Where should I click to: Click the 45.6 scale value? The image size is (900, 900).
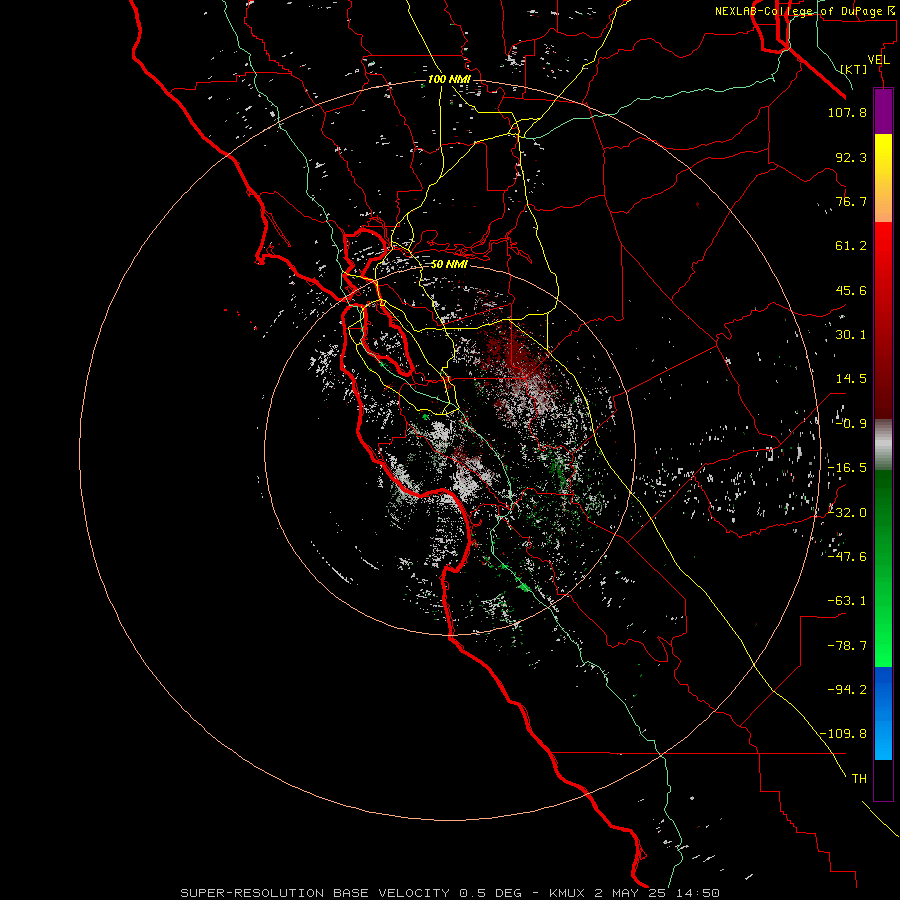pos(851,290)
